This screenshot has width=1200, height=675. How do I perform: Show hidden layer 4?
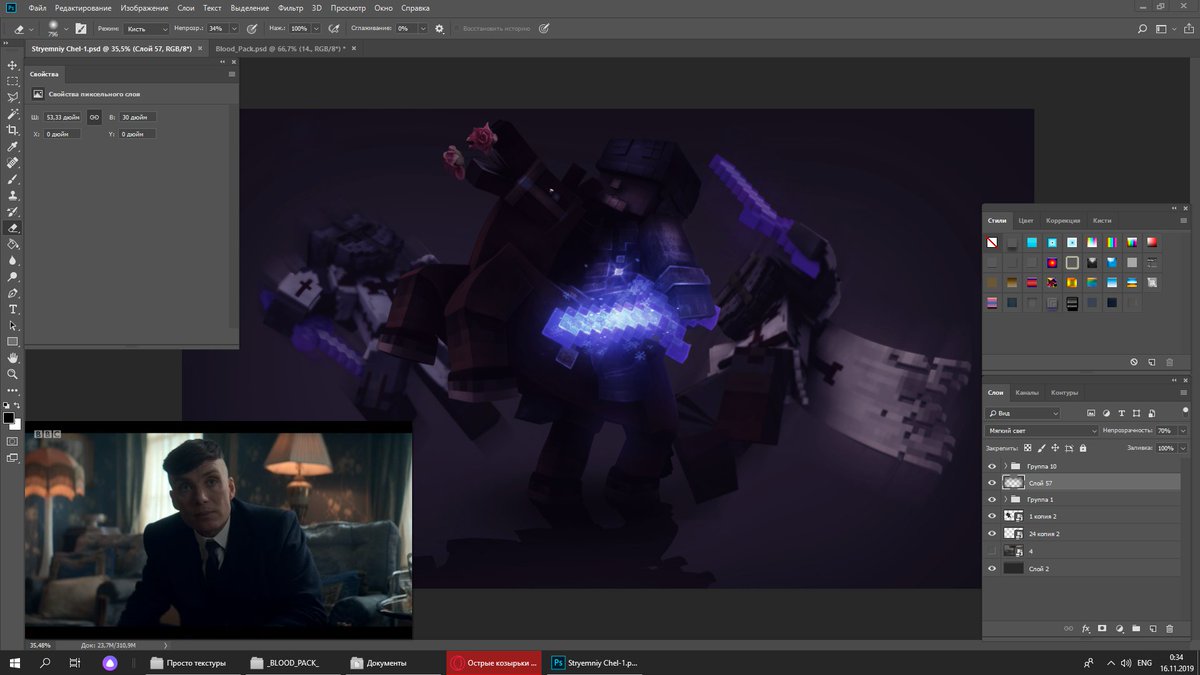click(x=992, y=551)
